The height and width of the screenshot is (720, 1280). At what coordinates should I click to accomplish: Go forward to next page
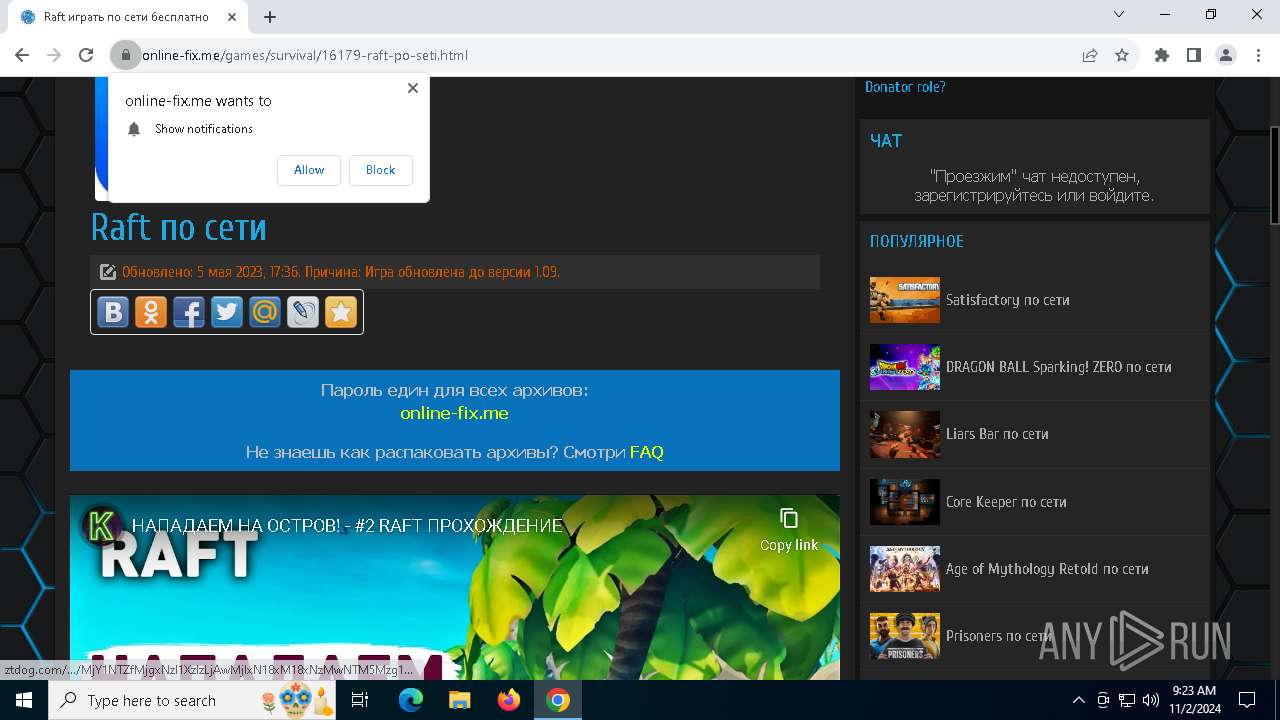(54, 55)
